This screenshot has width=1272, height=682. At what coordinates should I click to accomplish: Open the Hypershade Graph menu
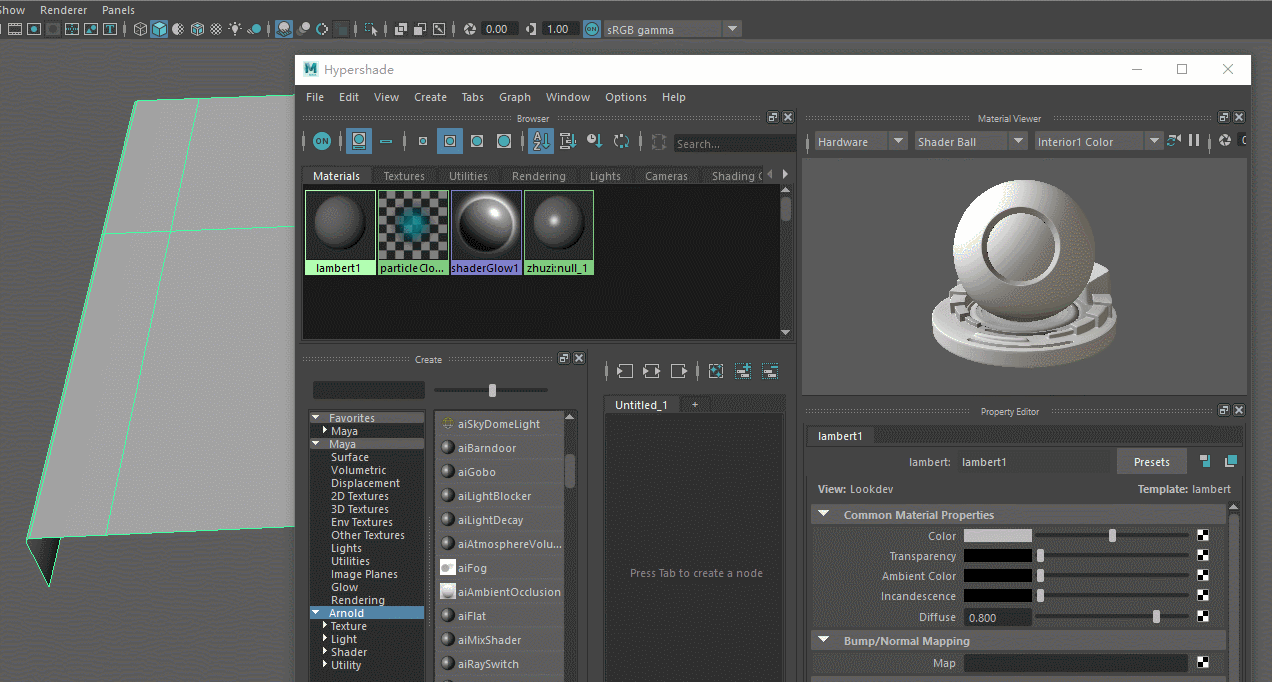(x=515, y=97)
